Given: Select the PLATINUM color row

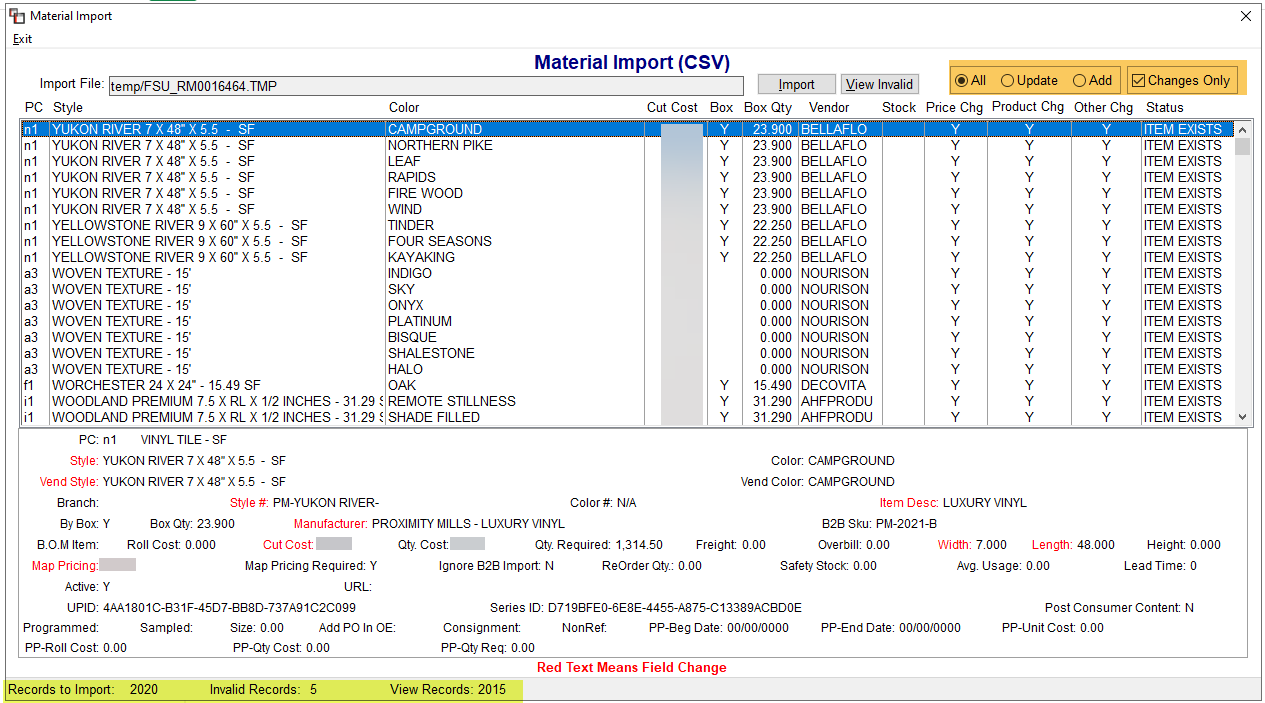Looking at the screenshot, I should 627,321.
